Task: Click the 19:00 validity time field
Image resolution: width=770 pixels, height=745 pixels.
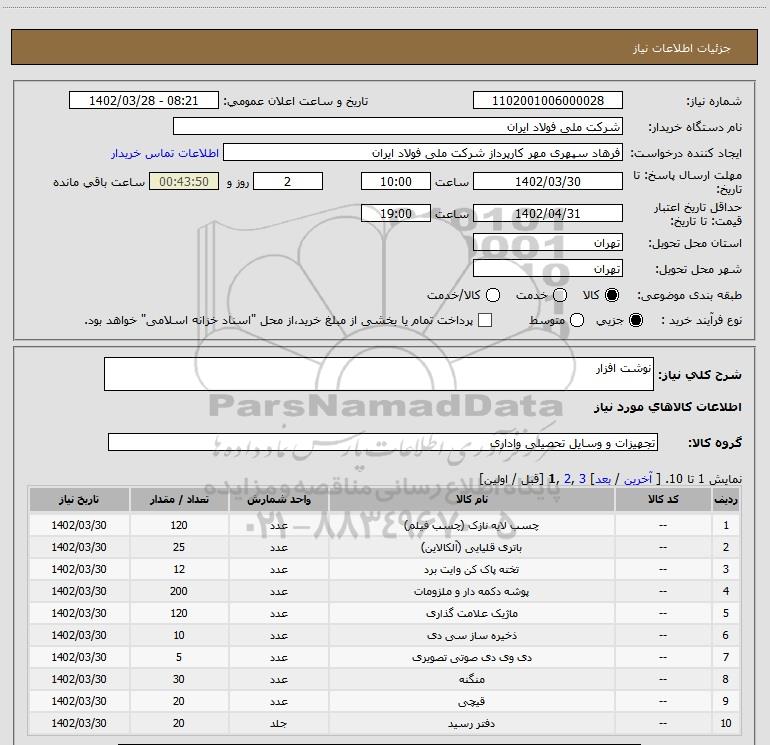Action: [x=396, y=213]
